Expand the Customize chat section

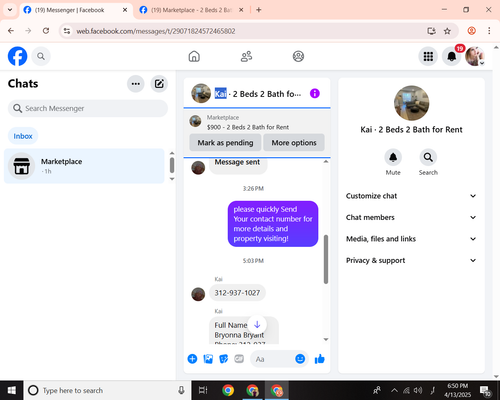pyautogui.click(x=411, y=196)
